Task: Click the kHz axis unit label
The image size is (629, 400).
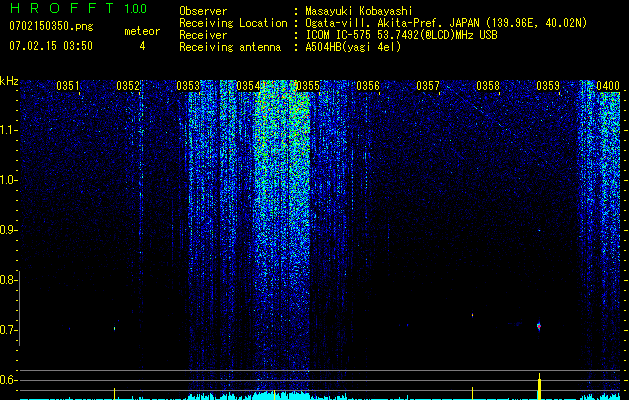Action: (x=9, y=81)
